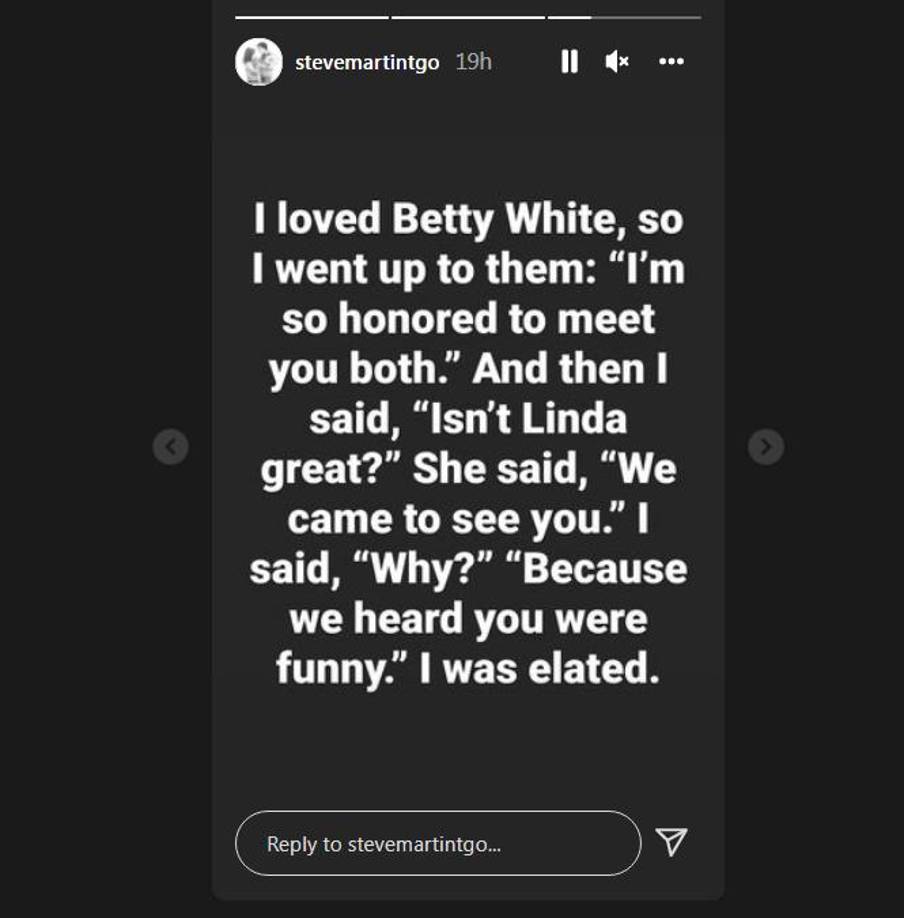Image resolution: width=904 pixels, height=918 pixels.
Task: Open the three-dot story options menu
Action: [x=671, y=61]
